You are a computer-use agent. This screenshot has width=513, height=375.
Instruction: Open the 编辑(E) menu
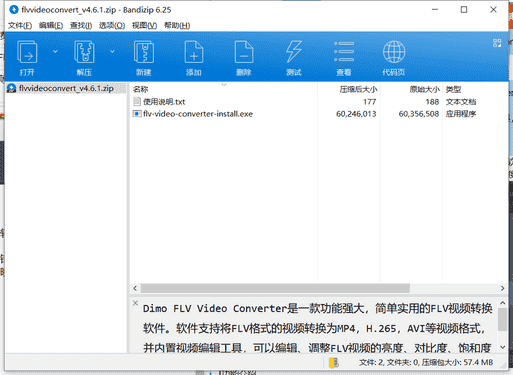[51, 25]
